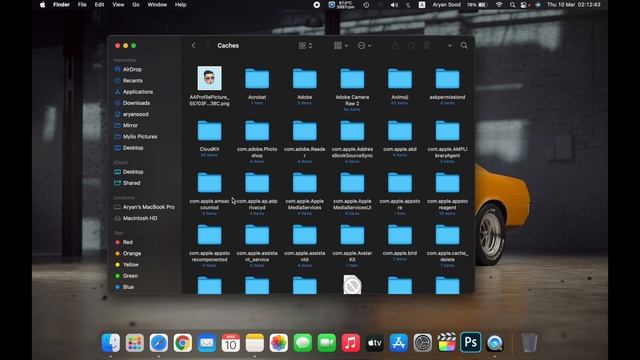Viewport: 640px width, 360px height.
Task: Click the com.apple.AddressBookSourceSync folder name
Action: click(x=352, y=152)
